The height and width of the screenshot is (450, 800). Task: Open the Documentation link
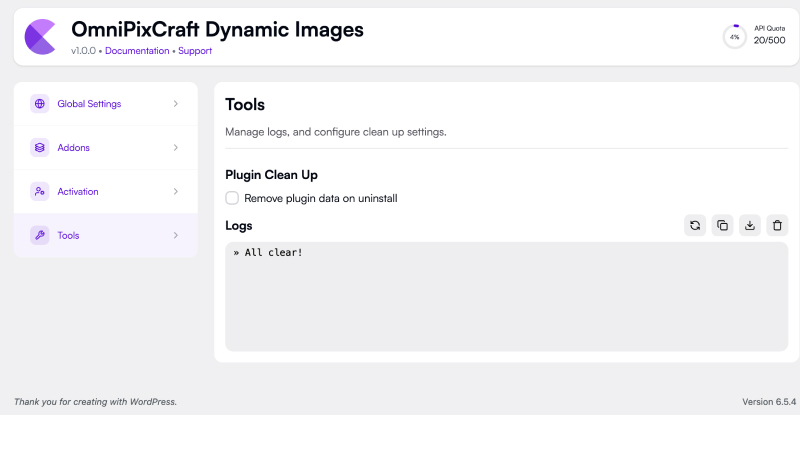coord(137,51)
